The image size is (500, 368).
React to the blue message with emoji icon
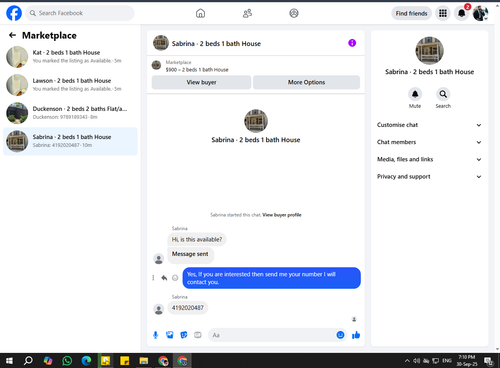tap(175, 278)
